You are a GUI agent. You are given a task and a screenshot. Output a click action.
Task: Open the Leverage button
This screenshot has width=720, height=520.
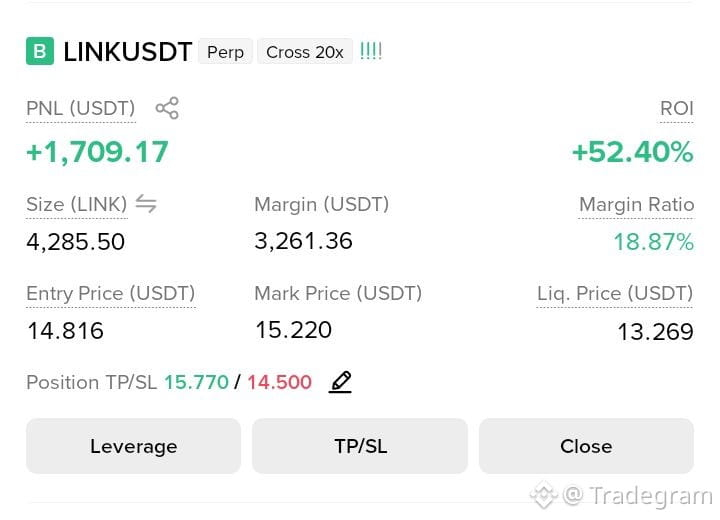tap(134, 446)
